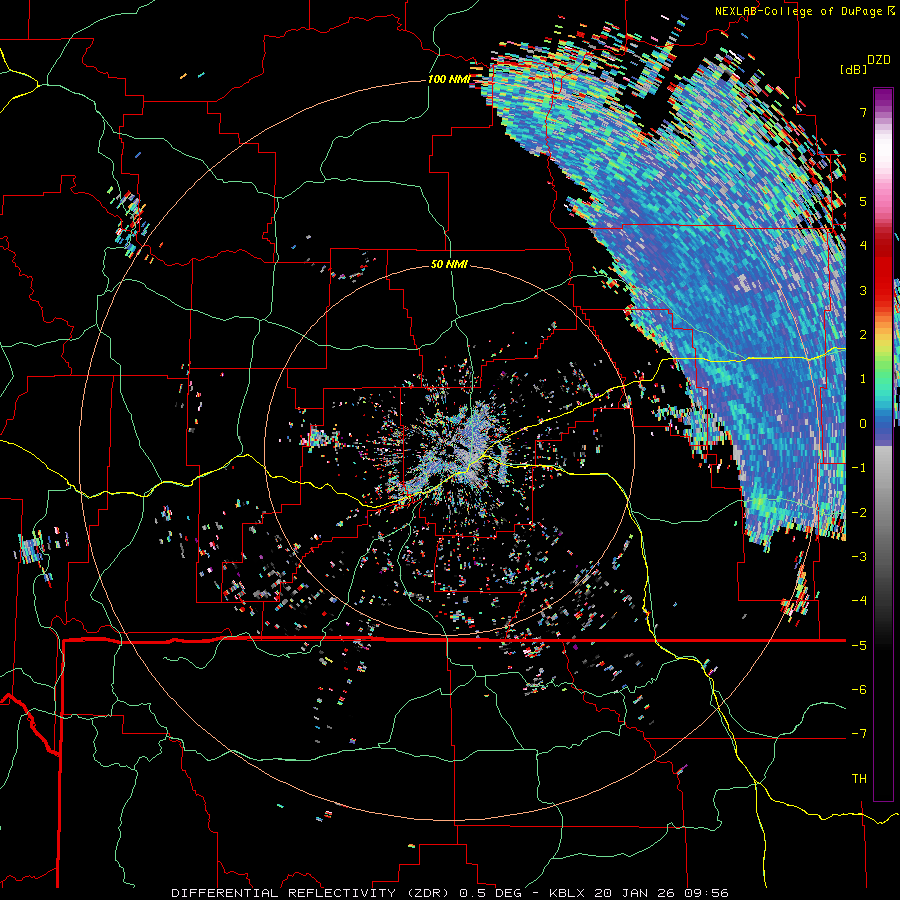This screenshot has width=900, height=900.
Task: Click the -4 value on the scale
Action: point(859,601)
